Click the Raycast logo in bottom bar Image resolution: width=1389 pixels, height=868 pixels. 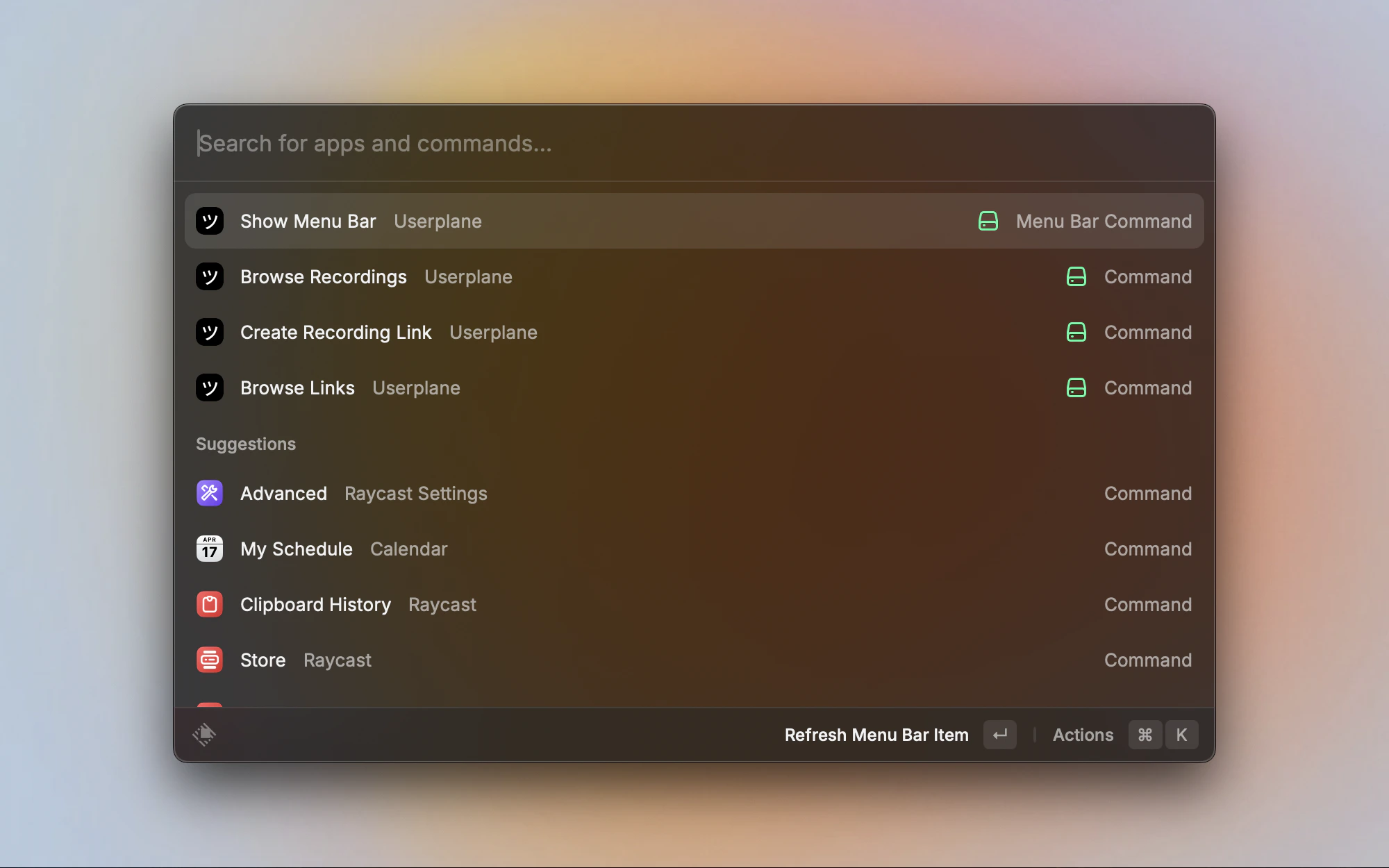[204, 734]
